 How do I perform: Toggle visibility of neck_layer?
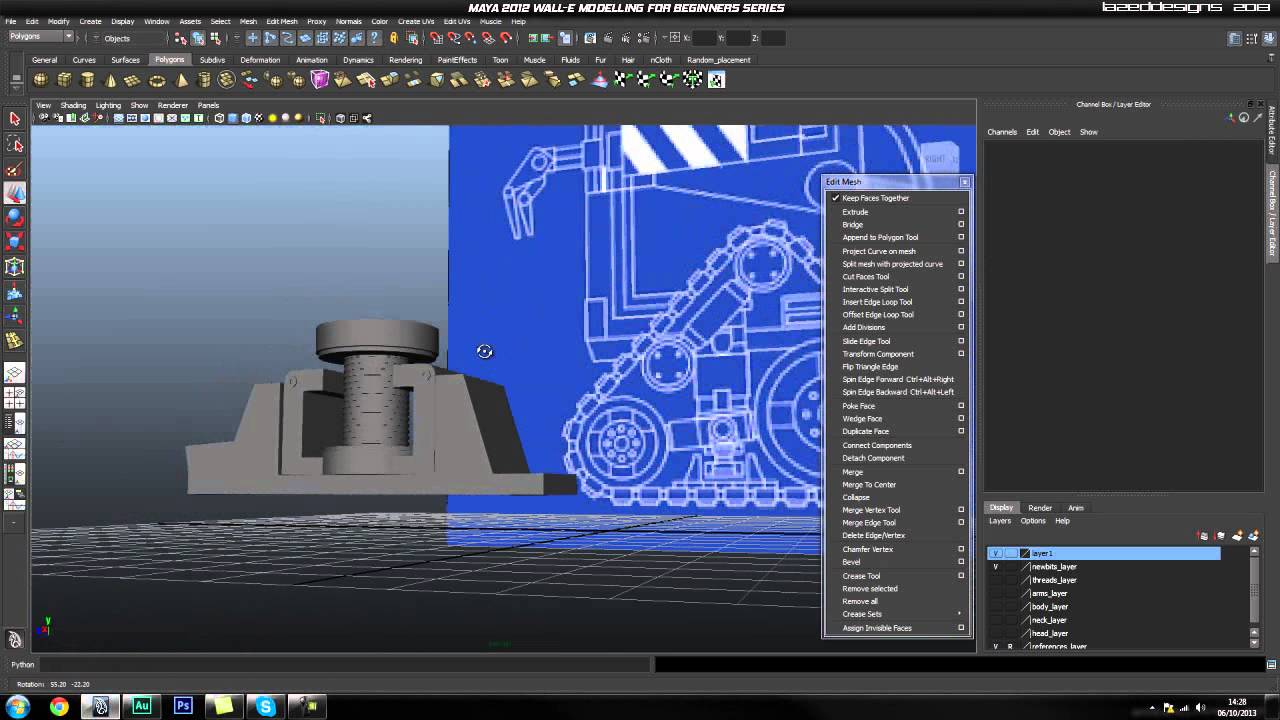[995, 620]
